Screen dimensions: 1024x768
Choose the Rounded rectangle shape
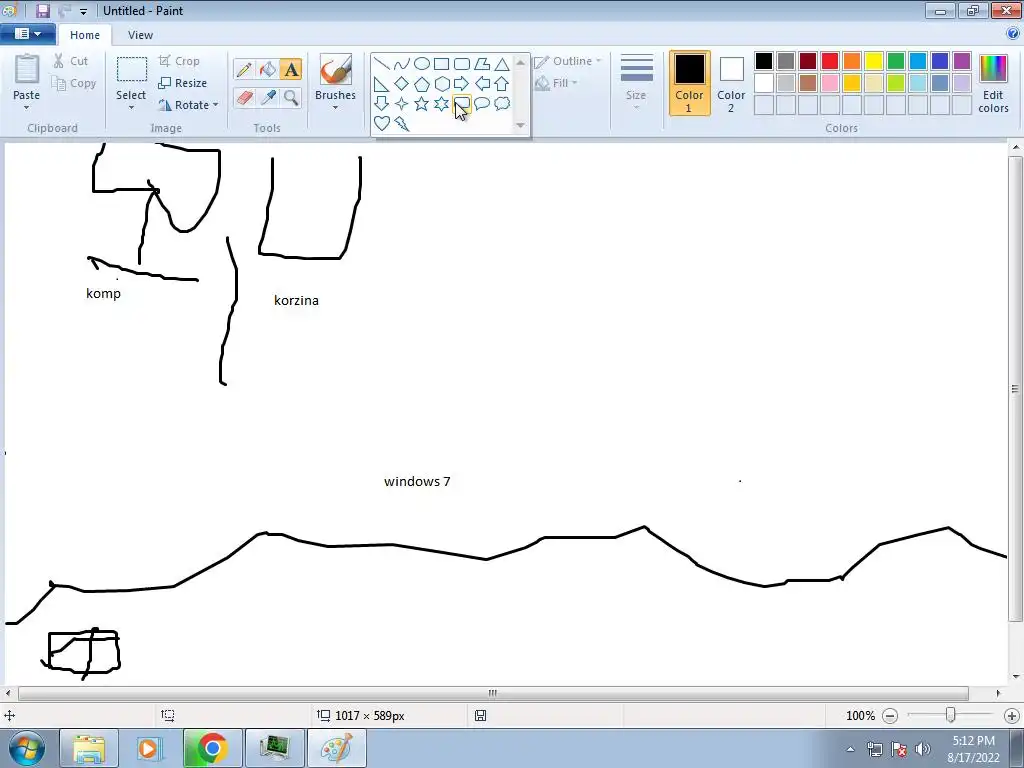click(x=462, y=63)
